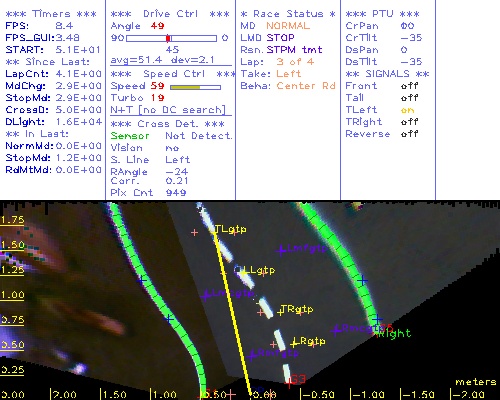
Task: Click the N+T [no DC search] text
Action: (168, 110)
